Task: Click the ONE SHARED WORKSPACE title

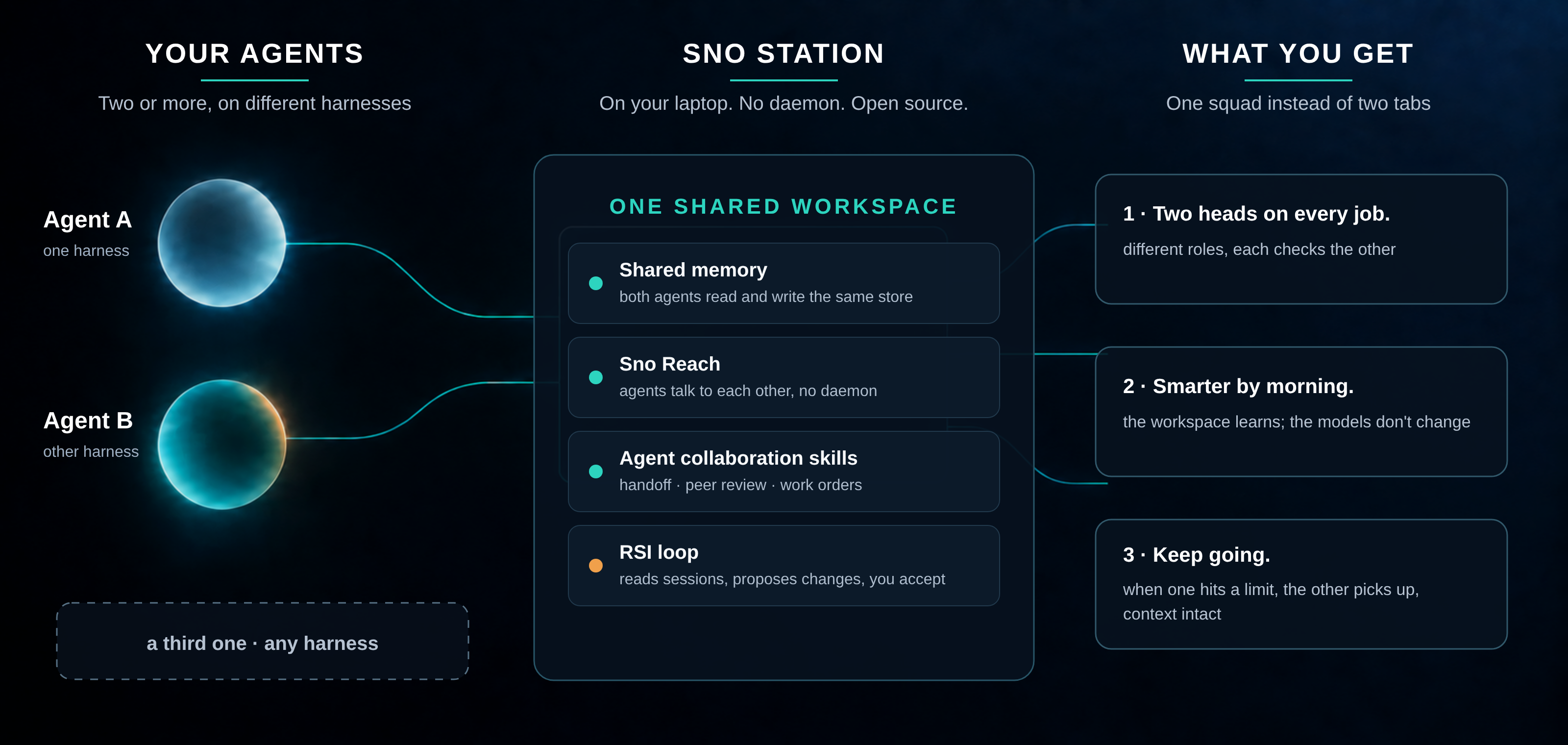Action: [x=784, y=206]
